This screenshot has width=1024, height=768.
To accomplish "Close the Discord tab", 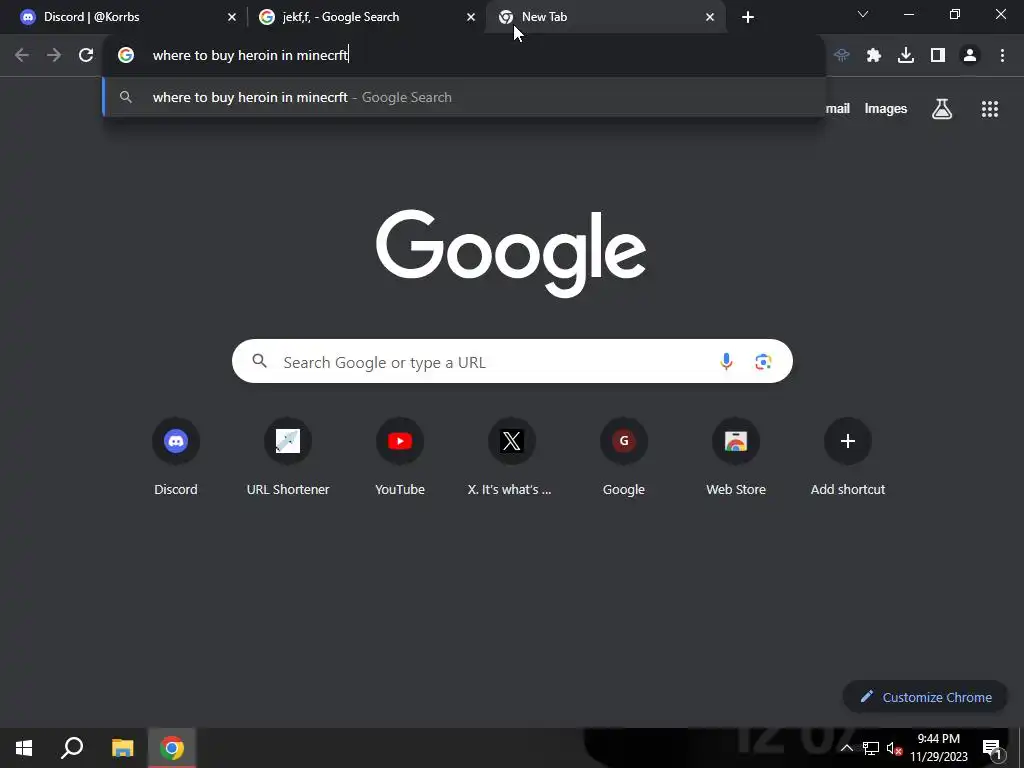I will click(232, 17).
